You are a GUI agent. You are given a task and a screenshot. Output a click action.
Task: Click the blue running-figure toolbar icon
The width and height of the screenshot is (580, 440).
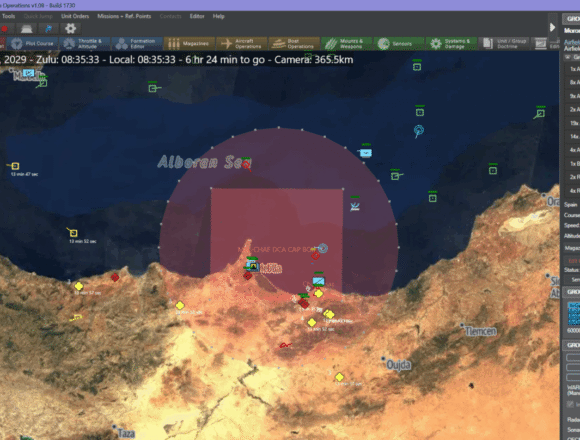tap(48, 28)
